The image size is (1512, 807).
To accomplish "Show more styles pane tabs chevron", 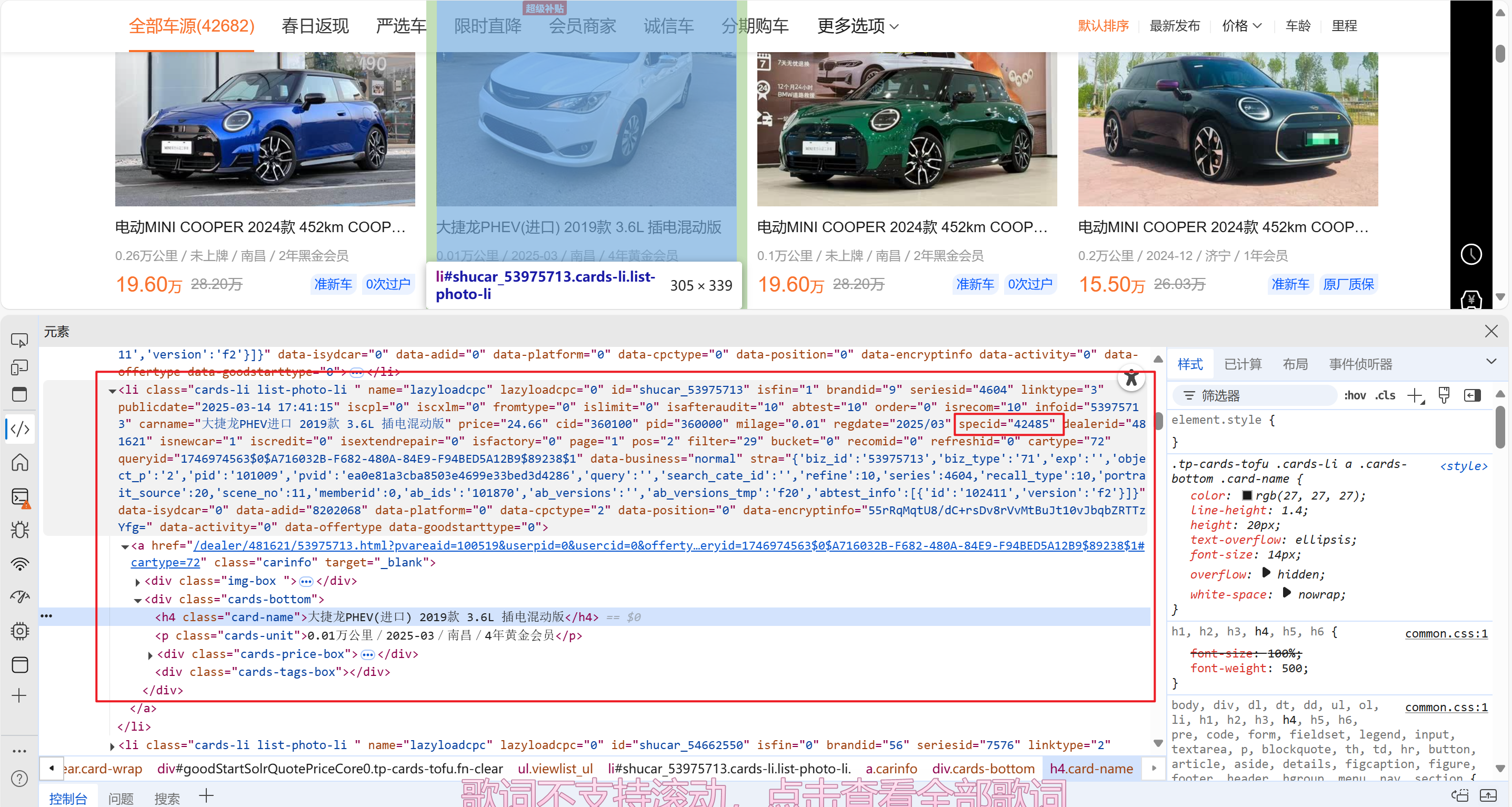I will point(1491,362).
